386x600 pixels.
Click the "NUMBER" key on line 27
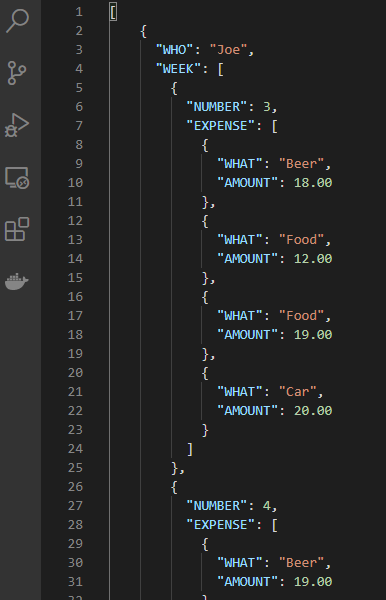[217, 506]
